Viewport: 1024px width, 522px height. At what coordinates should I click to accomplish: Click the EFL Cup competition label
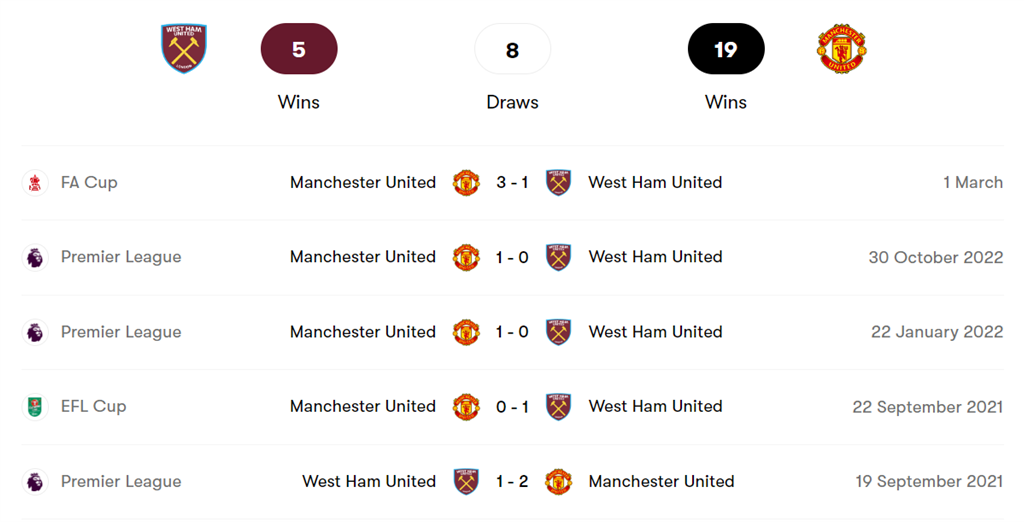pos(93,407)
